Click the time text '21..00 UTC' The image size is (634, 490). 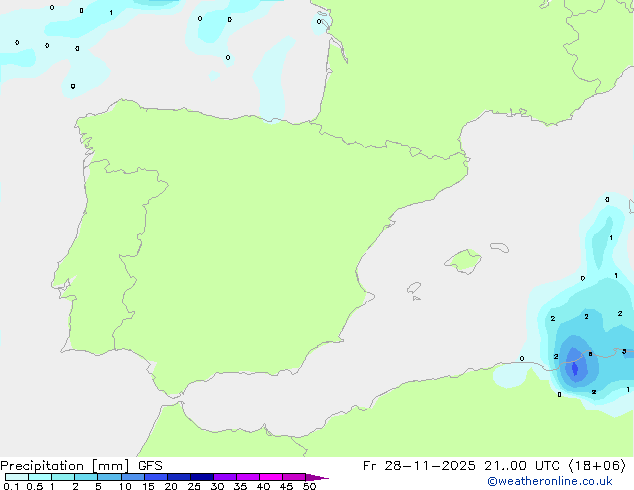point(522,466)
